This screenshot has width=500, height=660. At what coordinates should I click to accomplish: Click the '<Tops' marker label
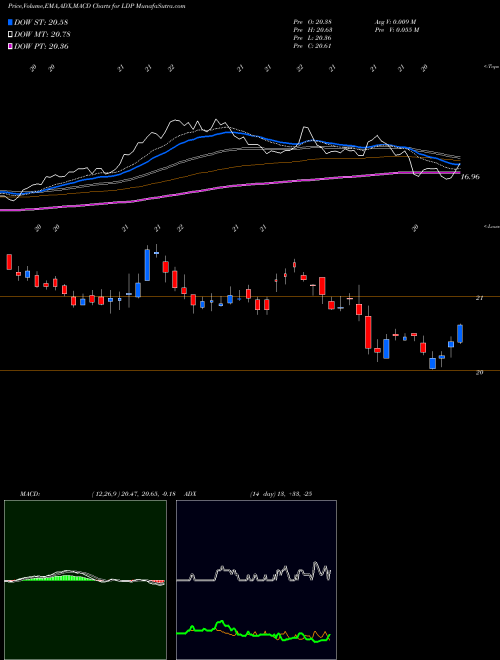click(x=491, y=67)
